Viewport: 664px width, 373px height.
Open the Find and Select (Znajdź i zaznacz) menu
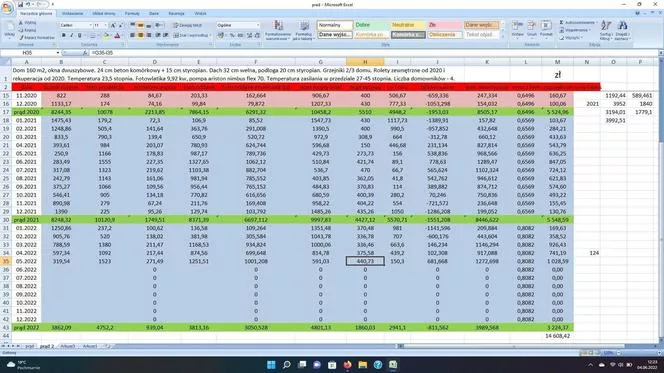click(x=622, y=30)
